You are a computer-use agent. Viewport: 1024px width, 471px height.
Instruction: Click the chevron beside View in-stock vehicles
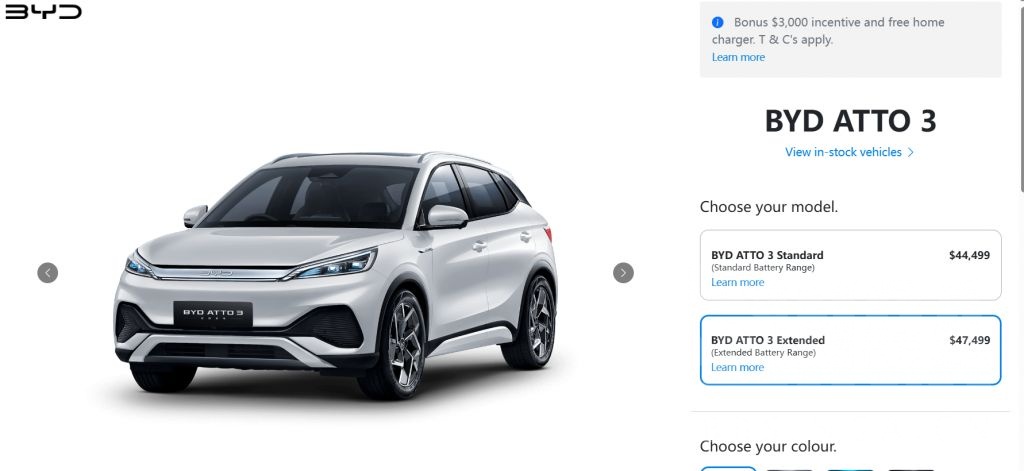click(911, 152)
